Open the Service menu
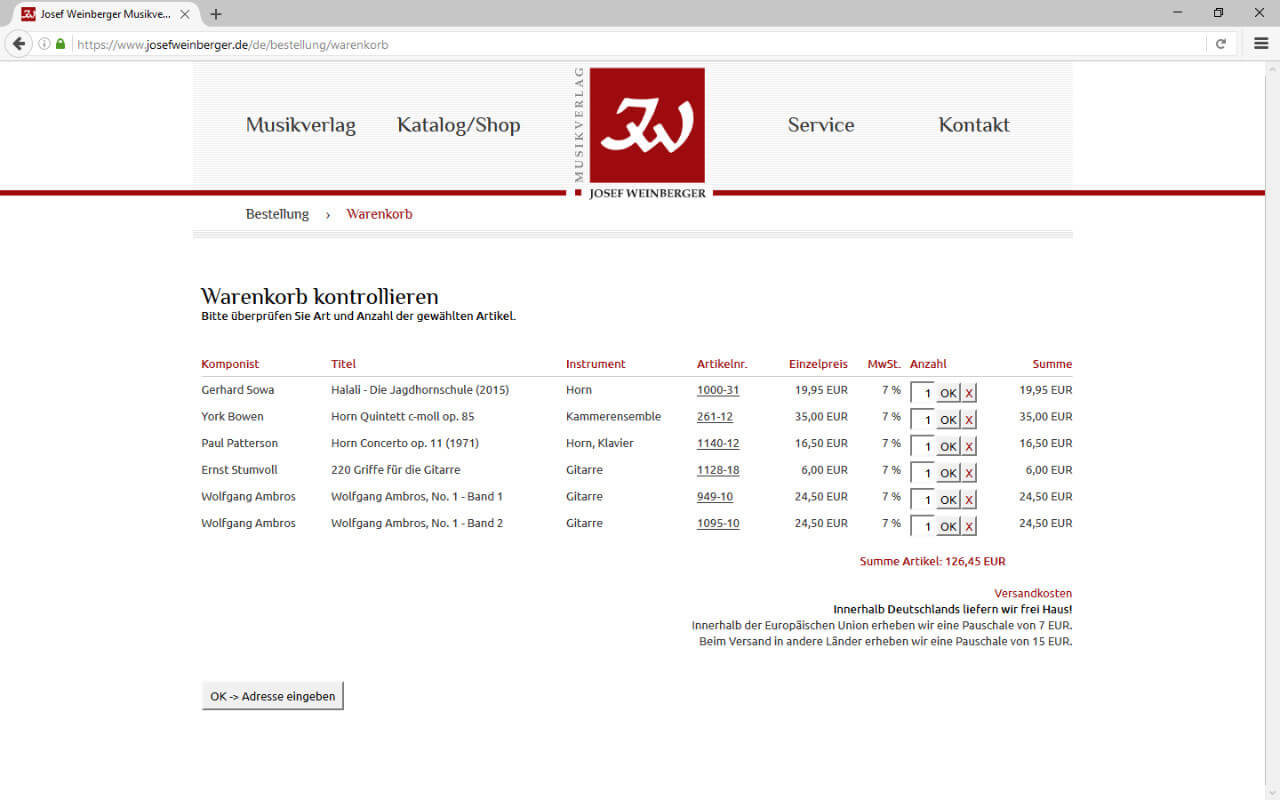Image resolution: width=1280 pixels, height=800 pixels. click(x=821, y=125)
